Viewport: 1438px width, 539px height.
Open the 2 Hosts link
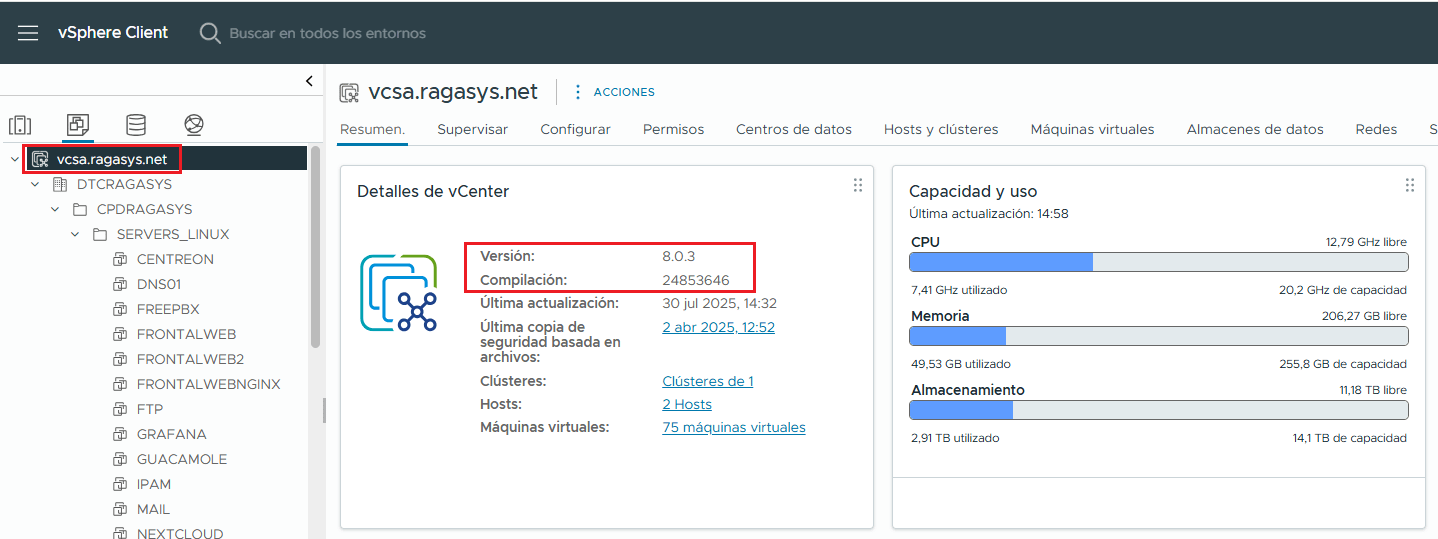tap(687, 404)
